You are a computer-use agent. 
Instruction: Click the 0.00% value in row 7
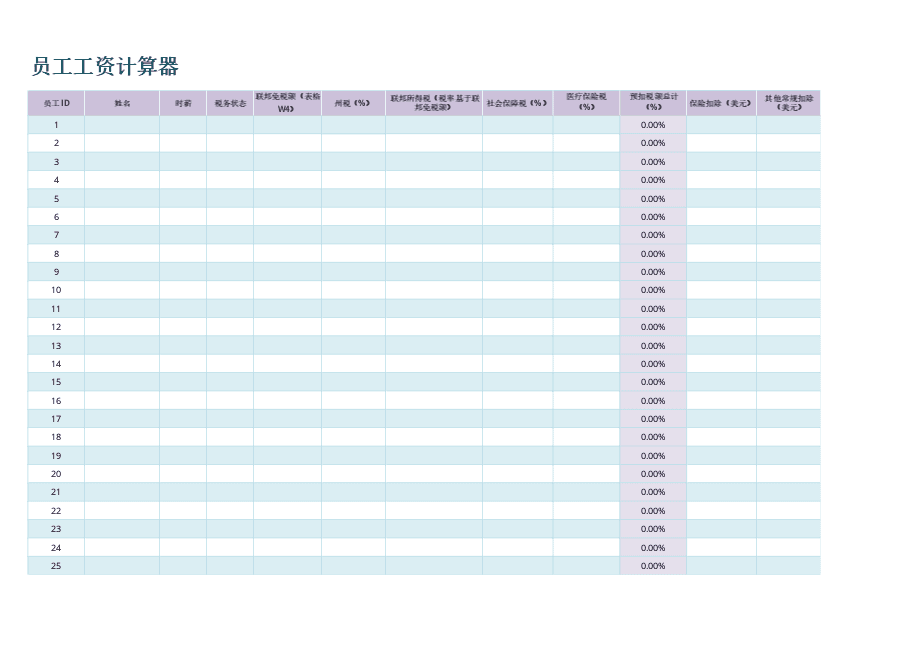653,235
